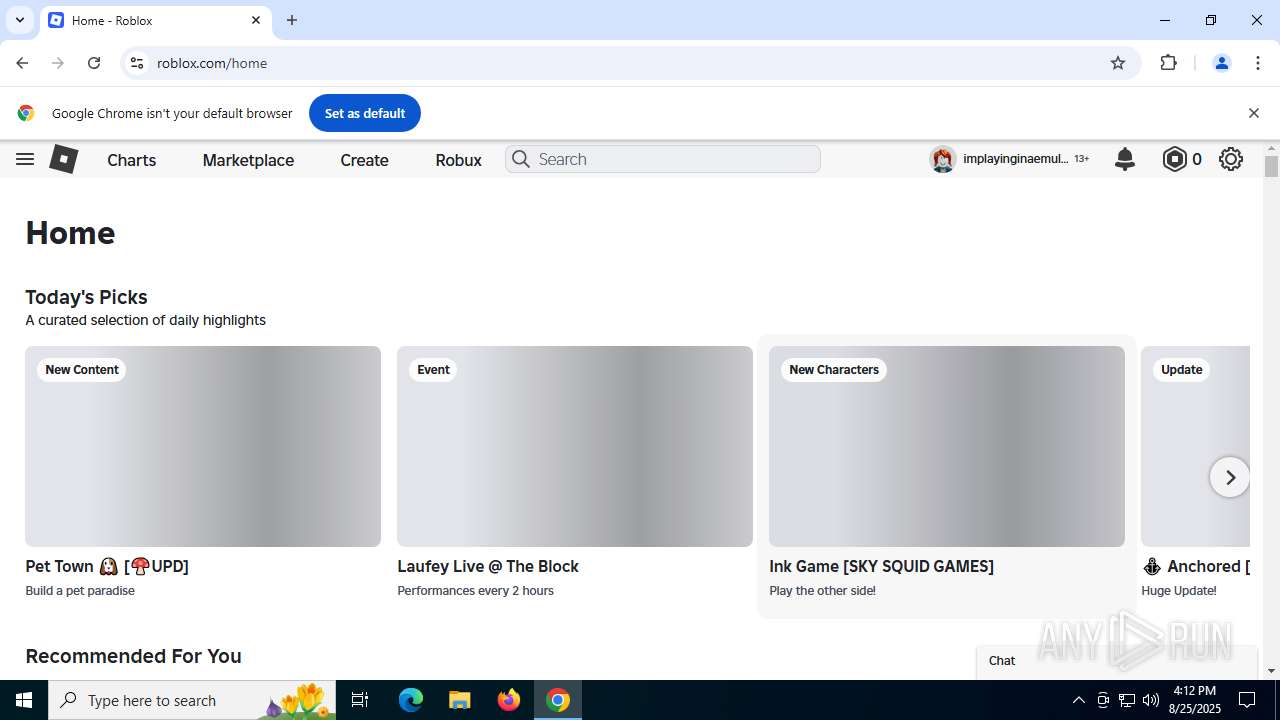
Task: Go to the Create page
Action: coord(364,160)
